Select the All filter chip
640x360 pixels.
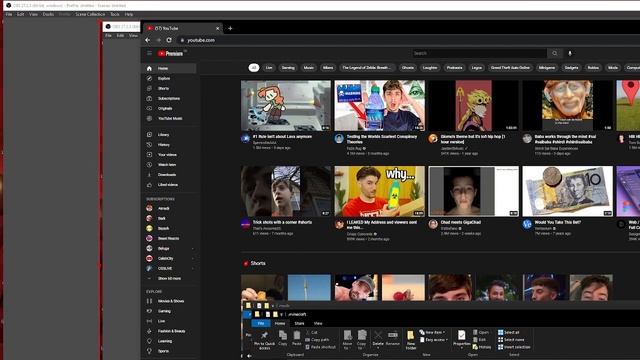tap(254, 68)
